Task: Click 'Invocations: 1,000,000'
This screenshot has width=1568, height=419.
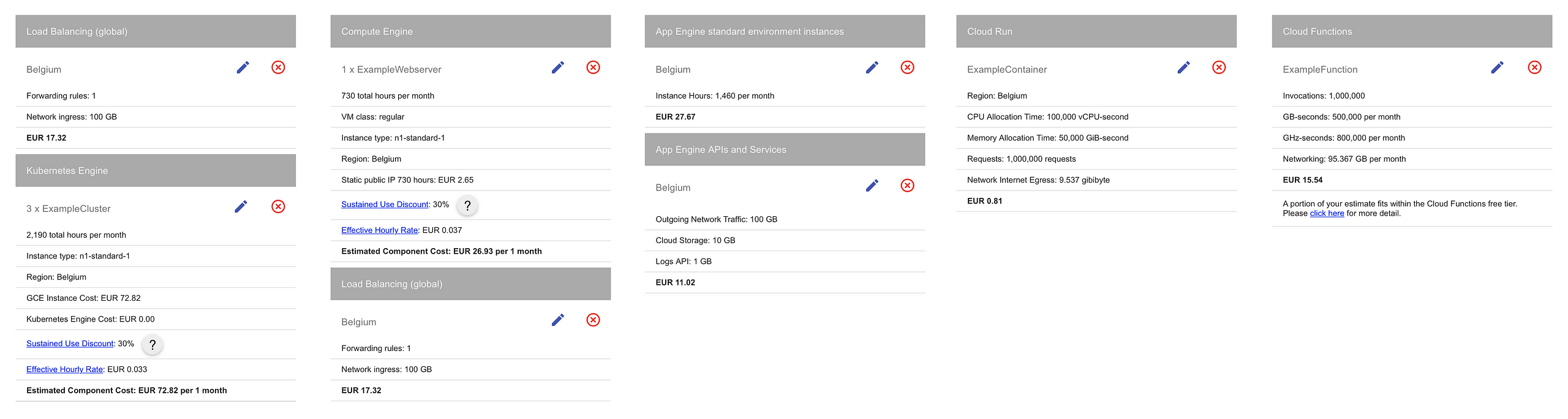Action: 1324,96
